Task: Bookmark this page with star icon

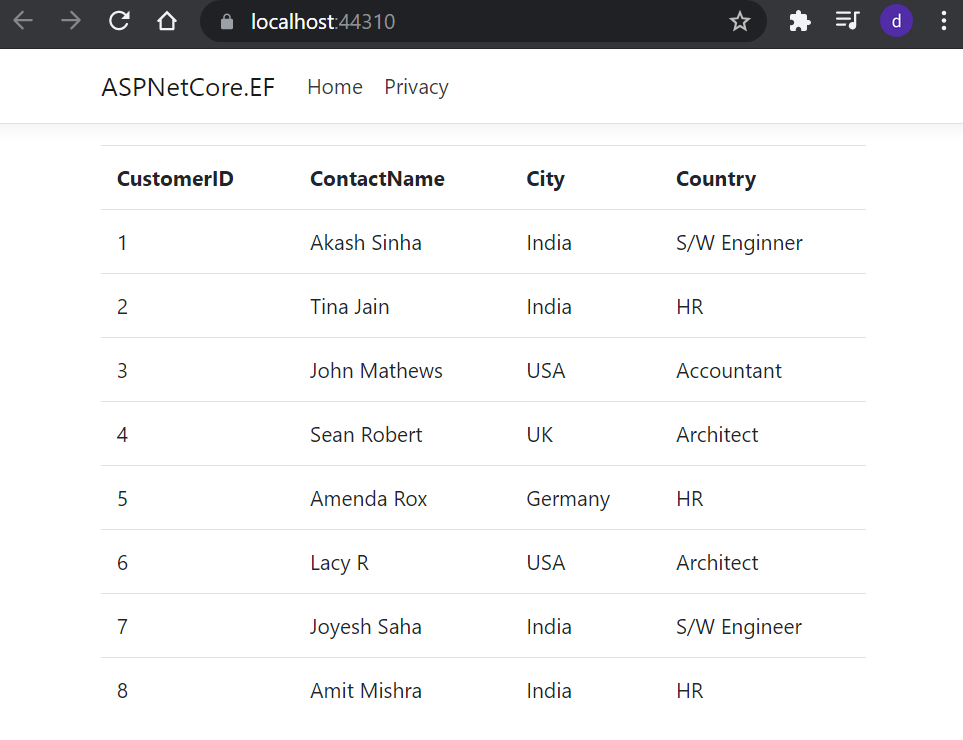Action: tap(739, 21)
